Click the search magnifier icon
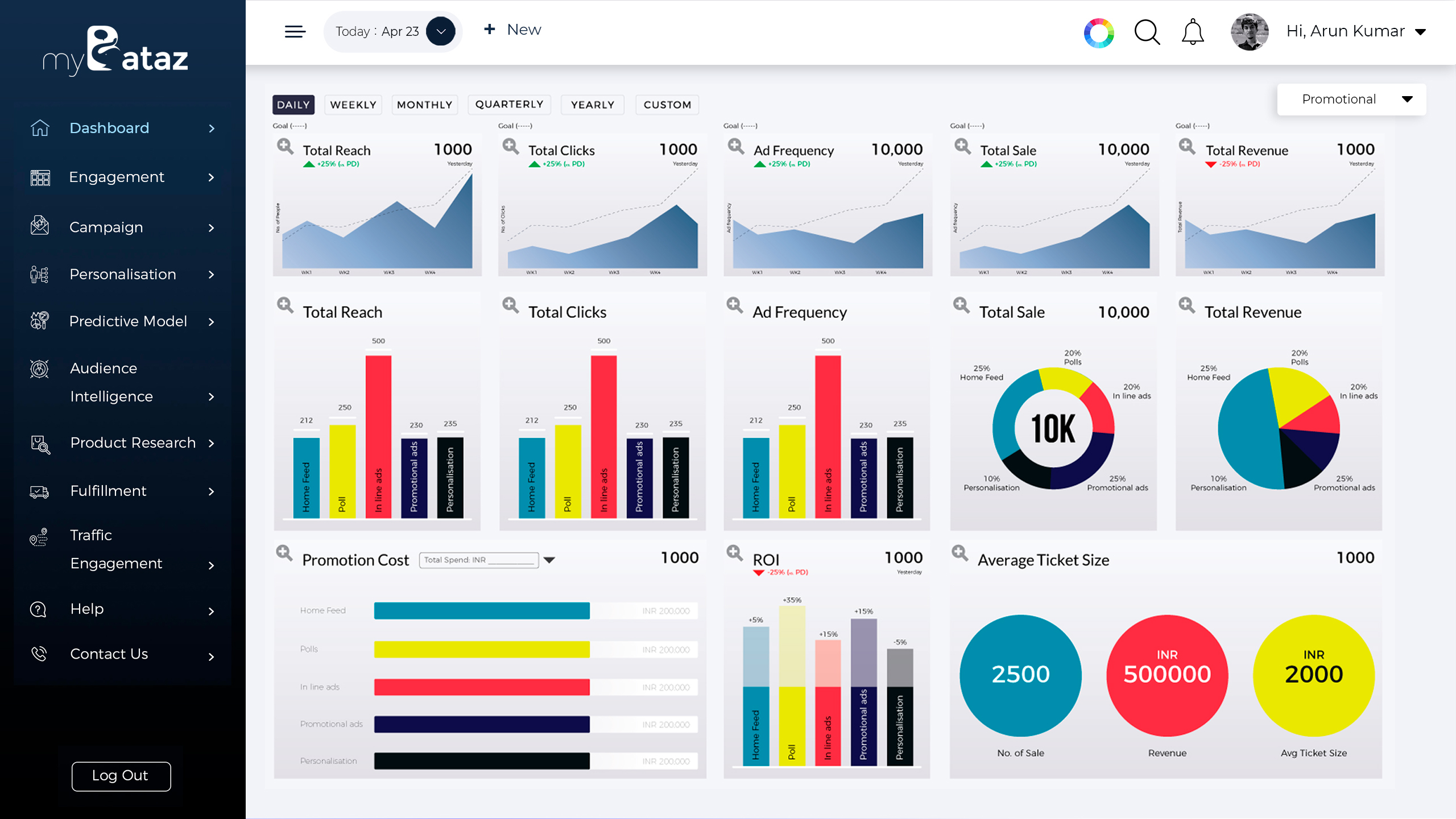Viewport: 1456px width, 819px height. point(1147,32)
